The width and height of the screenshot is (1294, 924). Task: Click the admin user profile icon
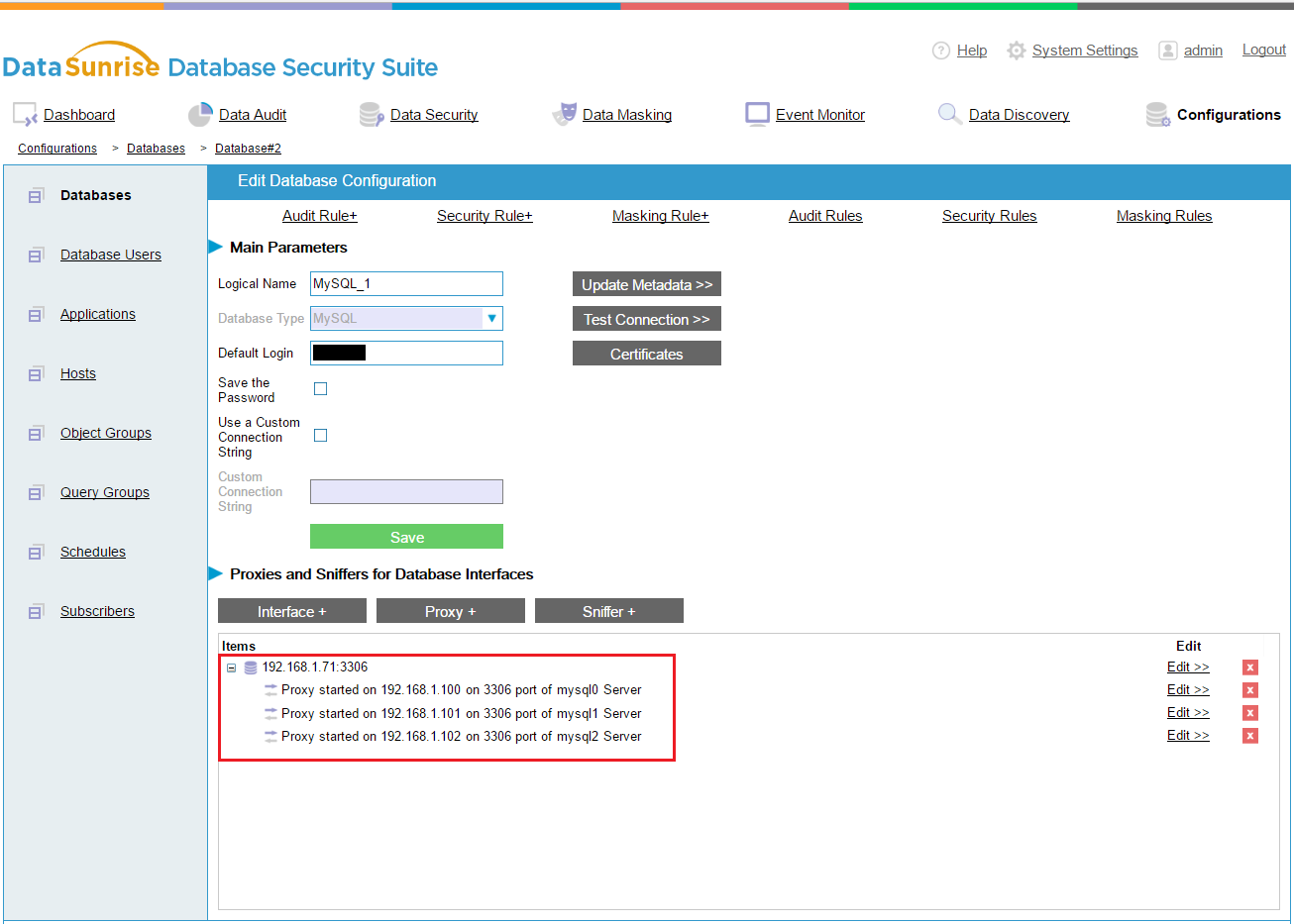(x=1168, y=51)
